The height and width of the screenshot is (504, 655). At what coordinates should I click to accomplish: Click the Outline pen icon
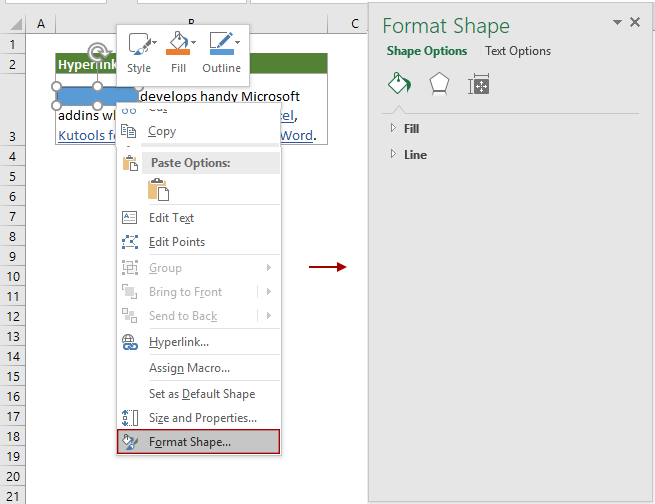click(219, 46)
